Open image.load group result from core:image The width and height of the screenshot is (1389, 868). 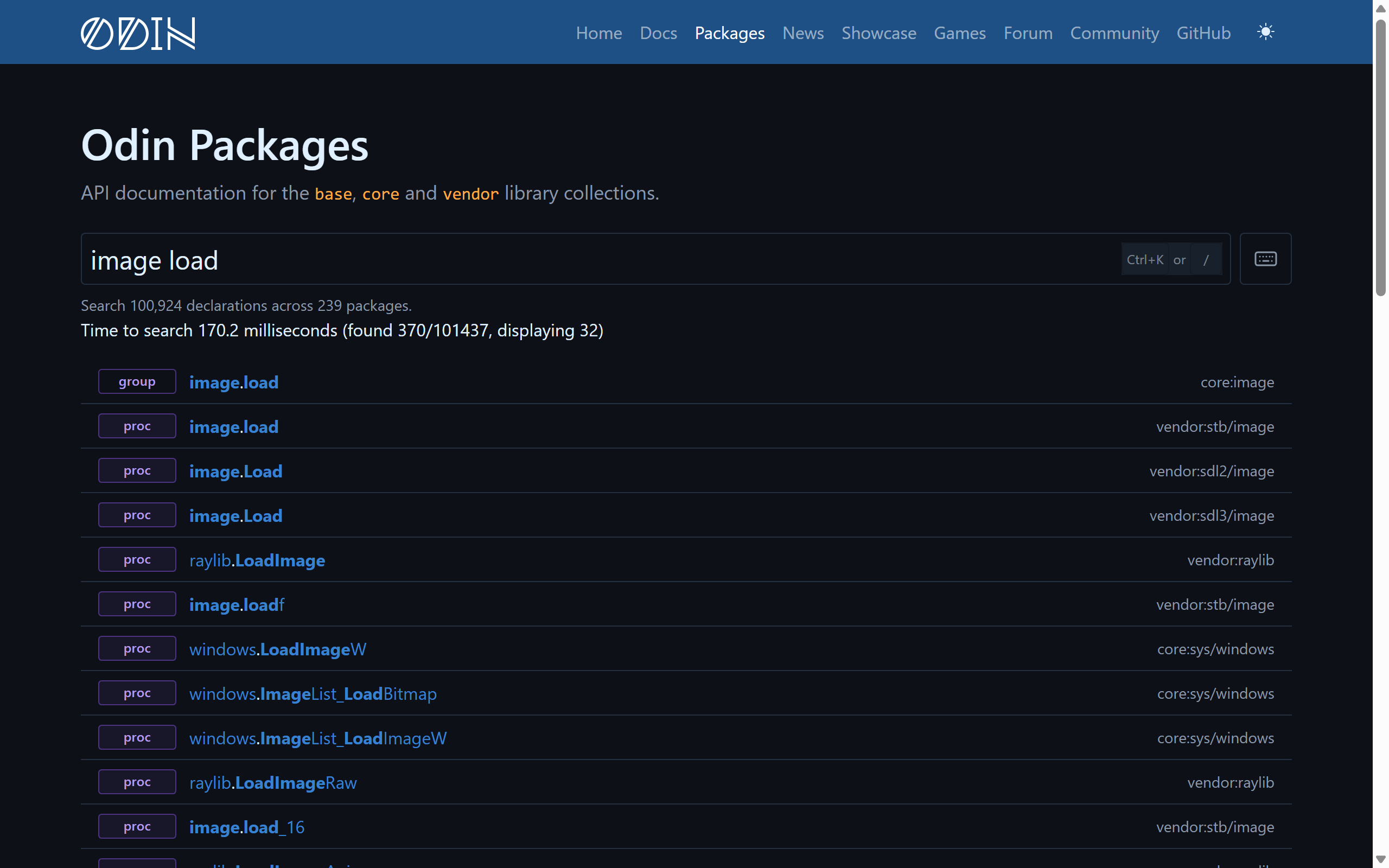pyautogui.click(x=234, y=382)
